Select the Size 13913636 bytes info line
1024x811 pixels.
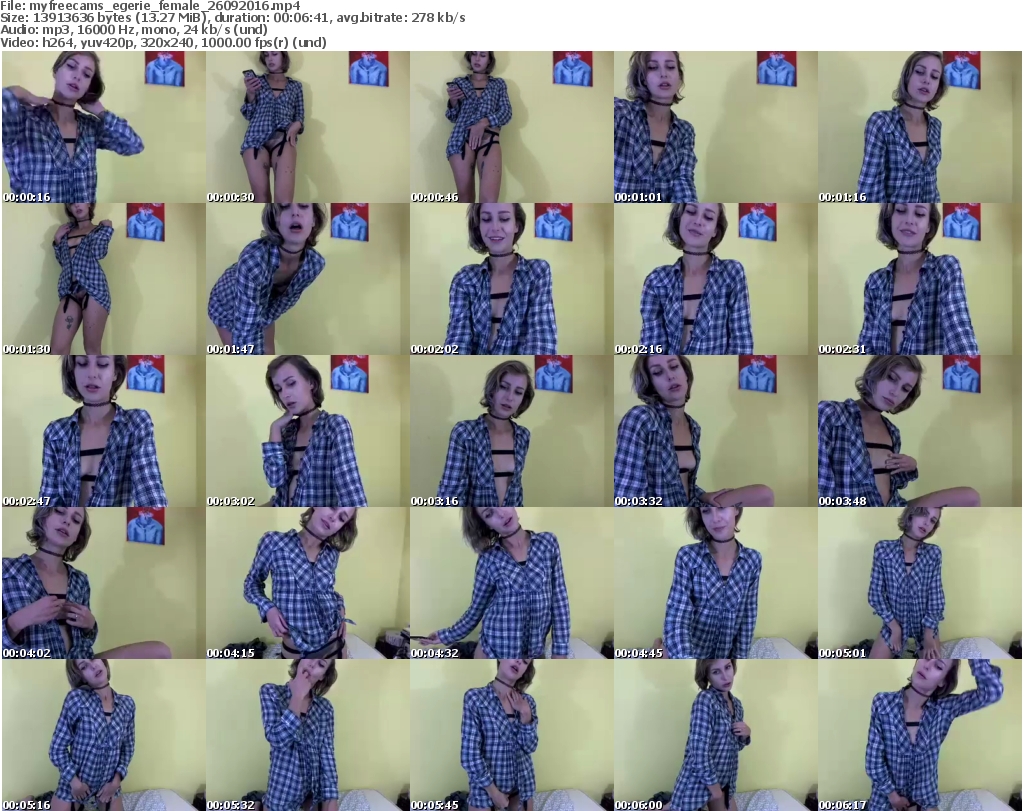[x=232, y=18]
